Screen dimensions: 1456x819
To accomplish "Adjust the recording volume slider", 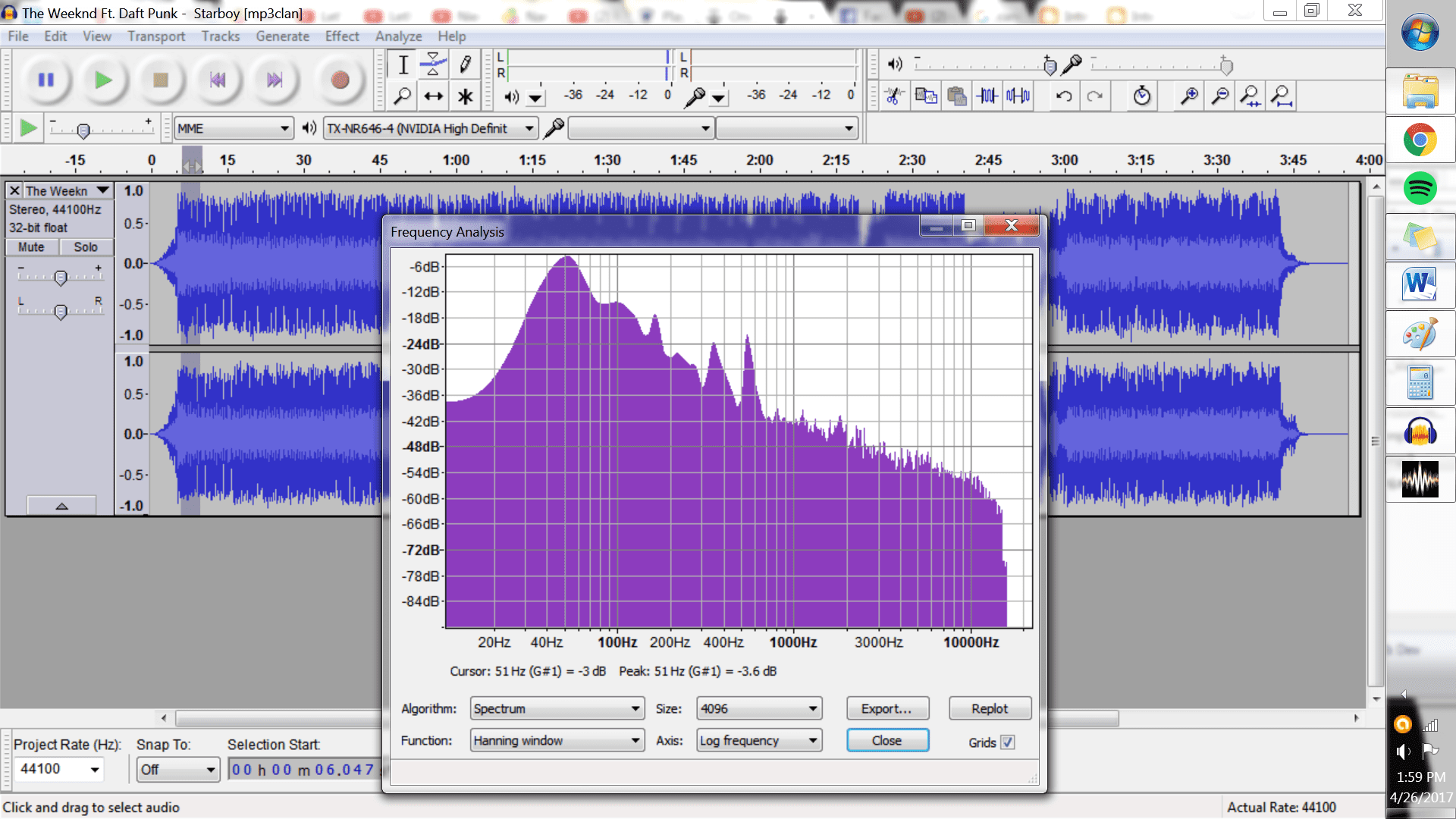I will [x=1225, y=66].
